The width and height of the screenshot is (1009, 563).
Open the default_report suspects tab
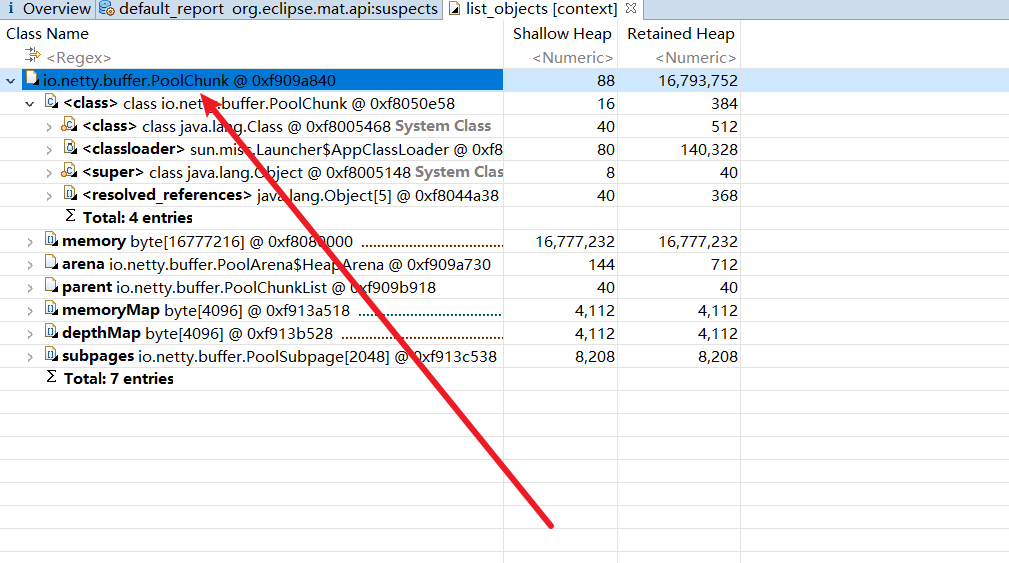270,9
